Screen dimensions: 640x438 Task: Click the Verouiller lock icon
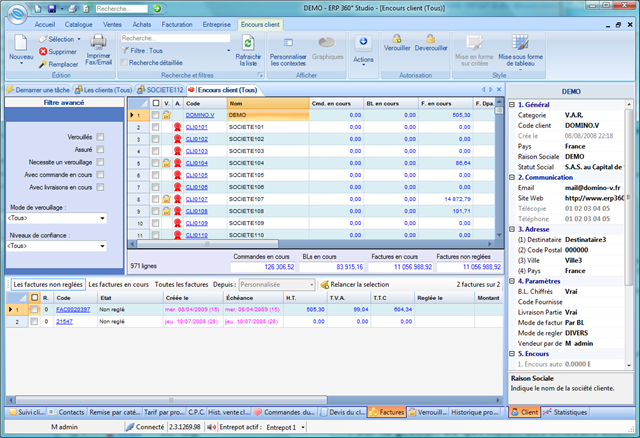coord(397,39)
